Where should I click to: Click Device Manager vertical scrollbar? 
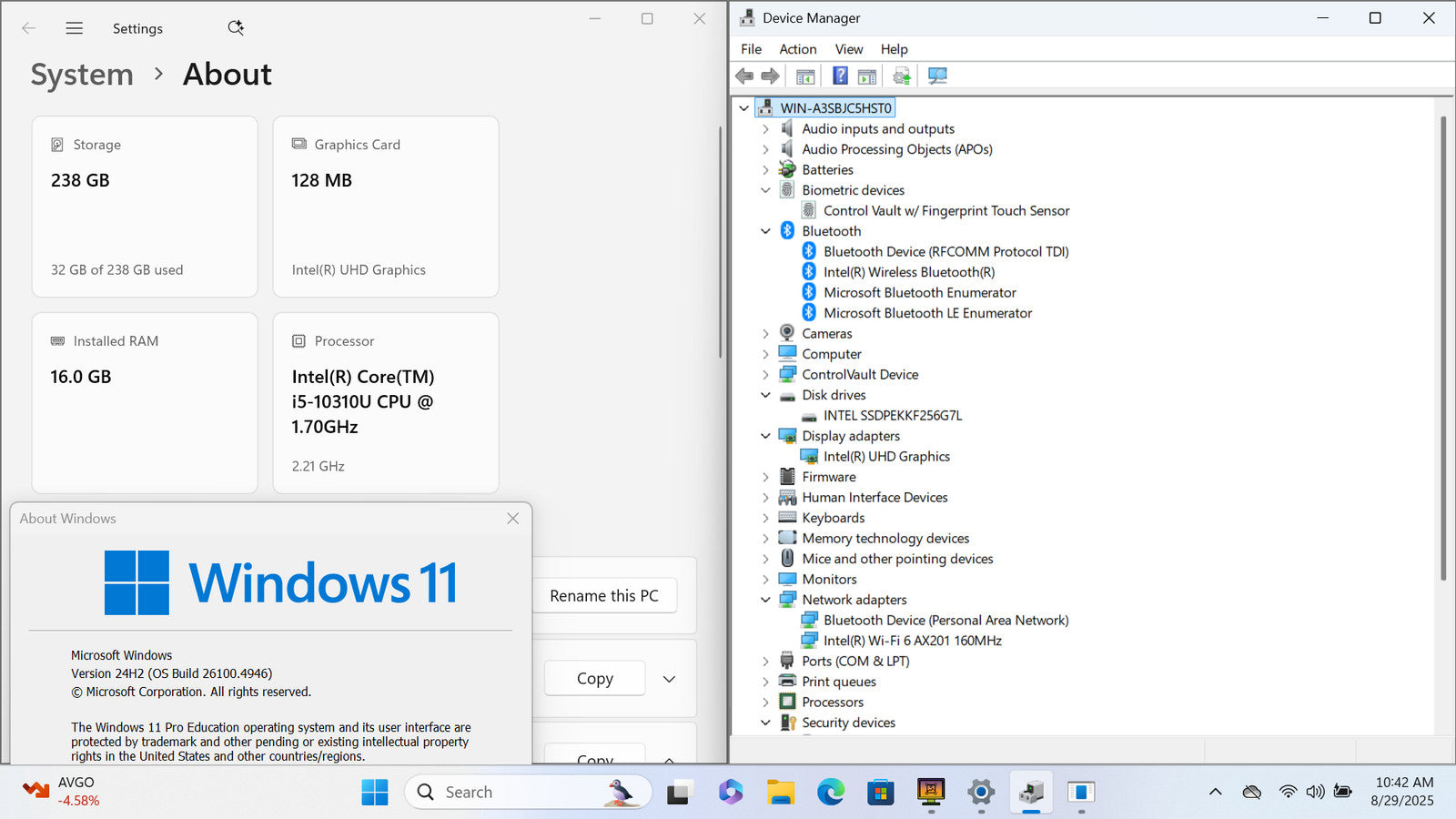pos(1443,348)
